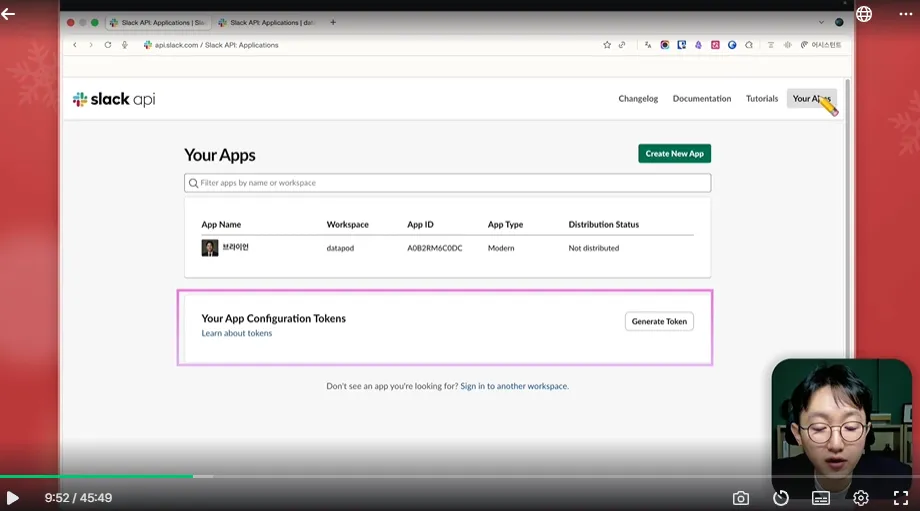920x511 pixels.
Task: Open the Your Apps nav item
Action: [811, 99]
